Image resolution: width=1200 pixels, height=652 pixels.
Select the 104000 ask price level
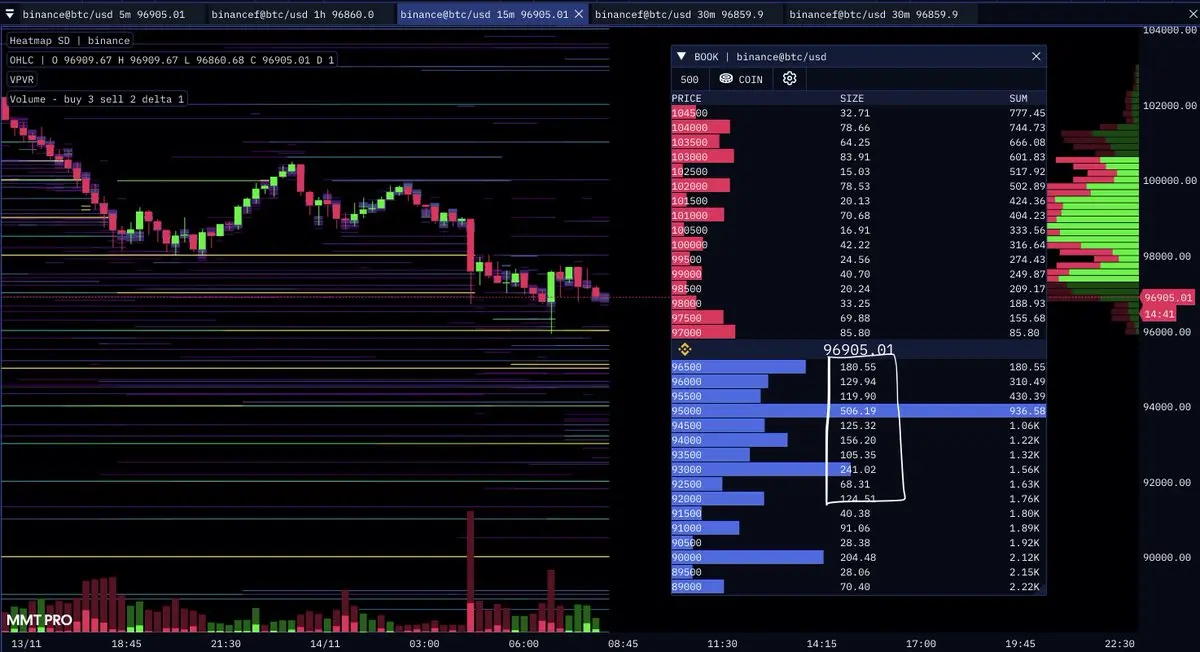(858, 128)
